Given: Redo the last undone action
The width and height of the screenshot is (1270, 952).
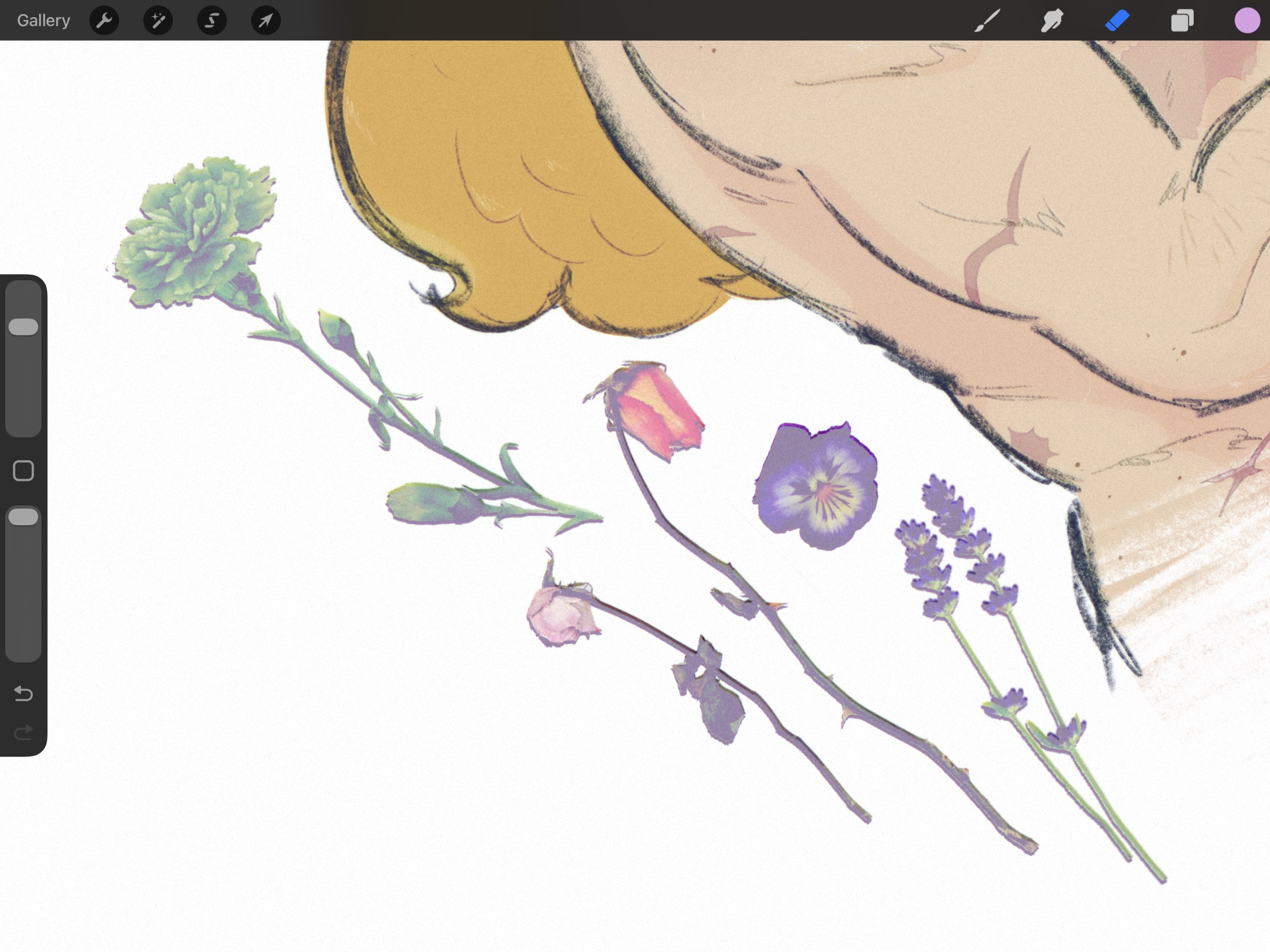Looking at the screenshot, I should coord(23,733).
